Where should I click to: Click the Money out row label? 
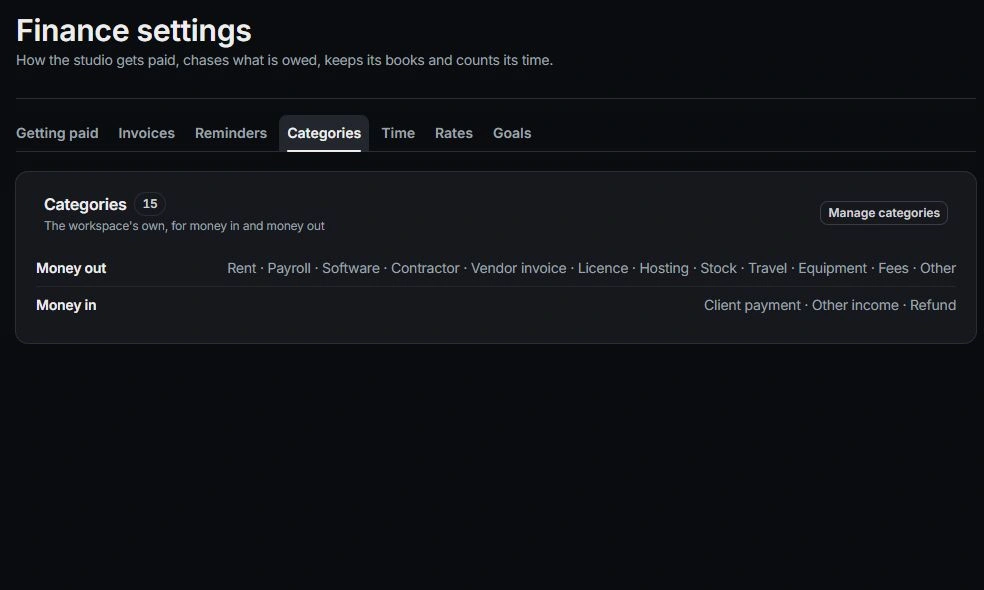(x=71, y=268)
